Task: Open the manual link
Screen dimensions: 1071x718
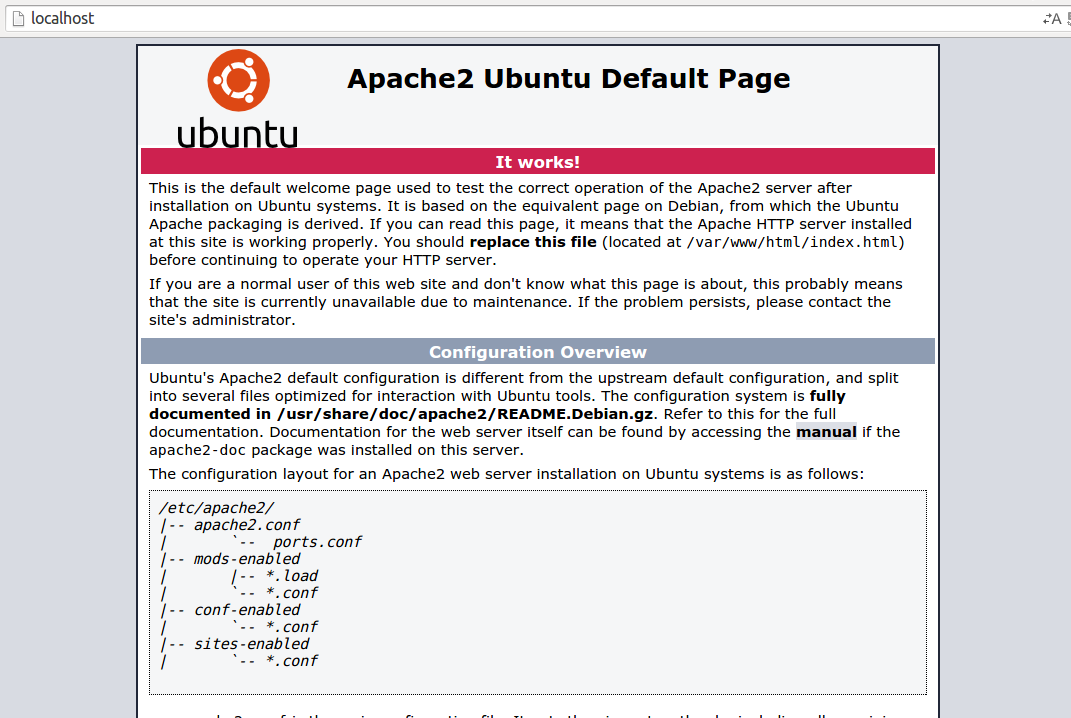Action: (x=826, y=432)
